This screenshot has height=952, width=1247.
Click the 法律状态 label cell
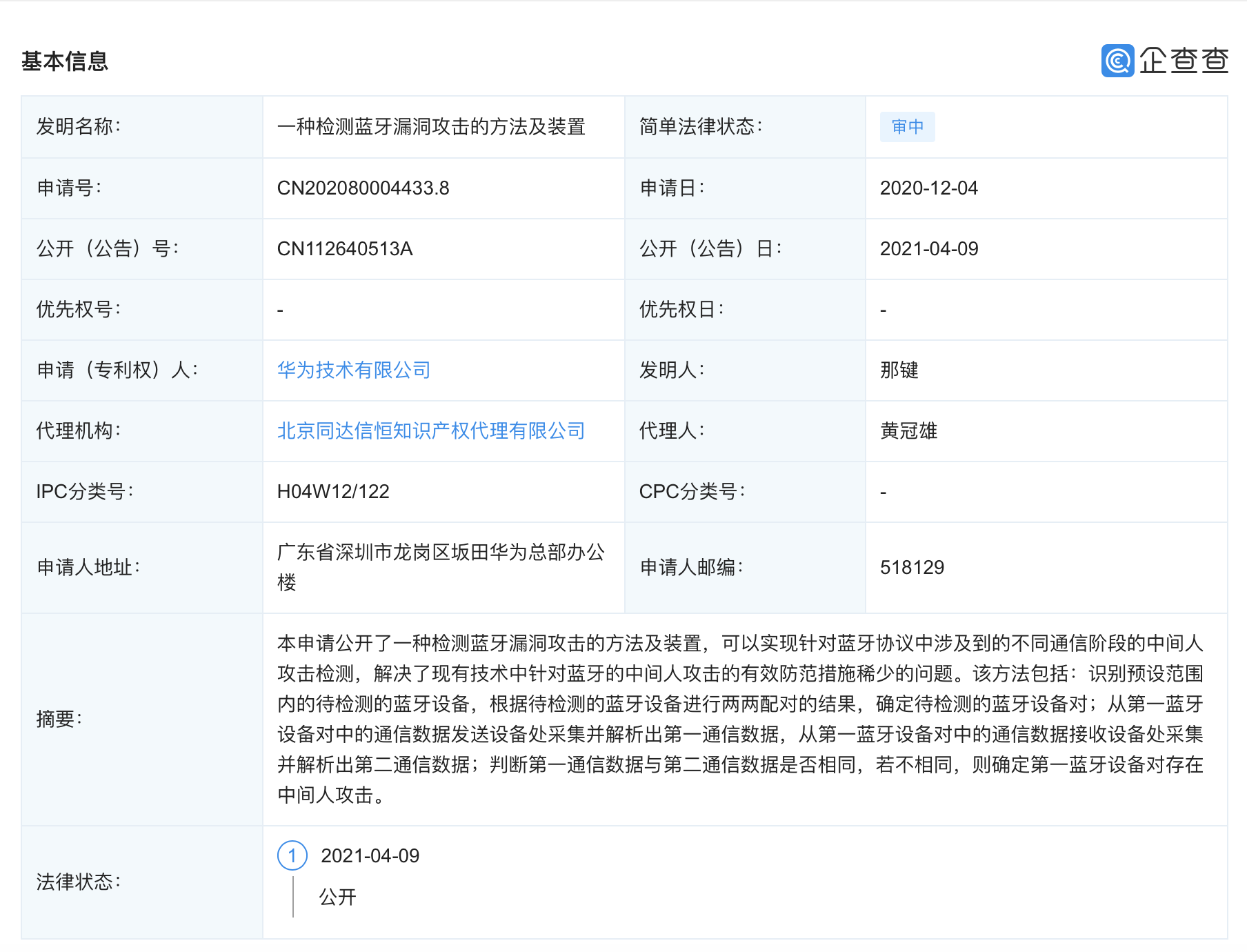click(142, 882)
